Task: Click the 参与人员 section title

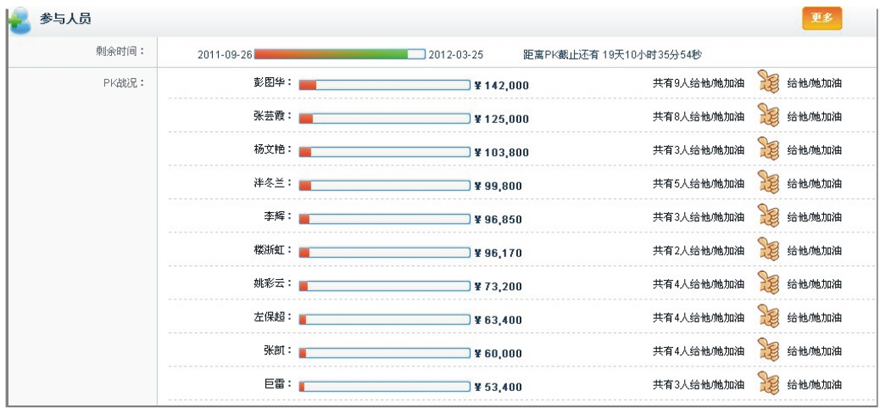Action: click(68, 19)
